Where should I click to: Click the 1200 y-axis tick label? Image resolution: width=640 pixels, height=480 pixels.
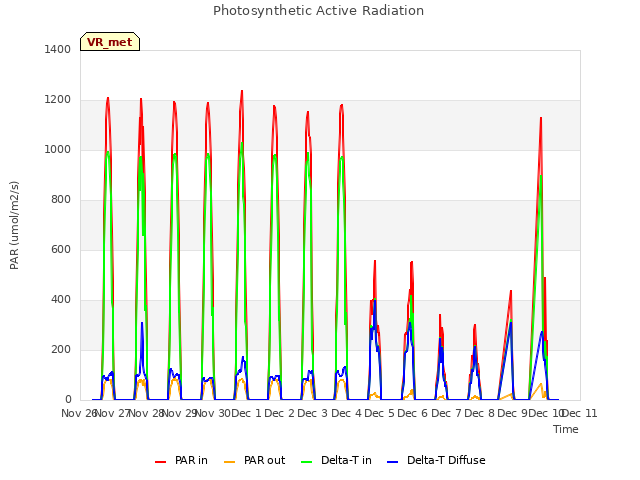pos(58,100)
